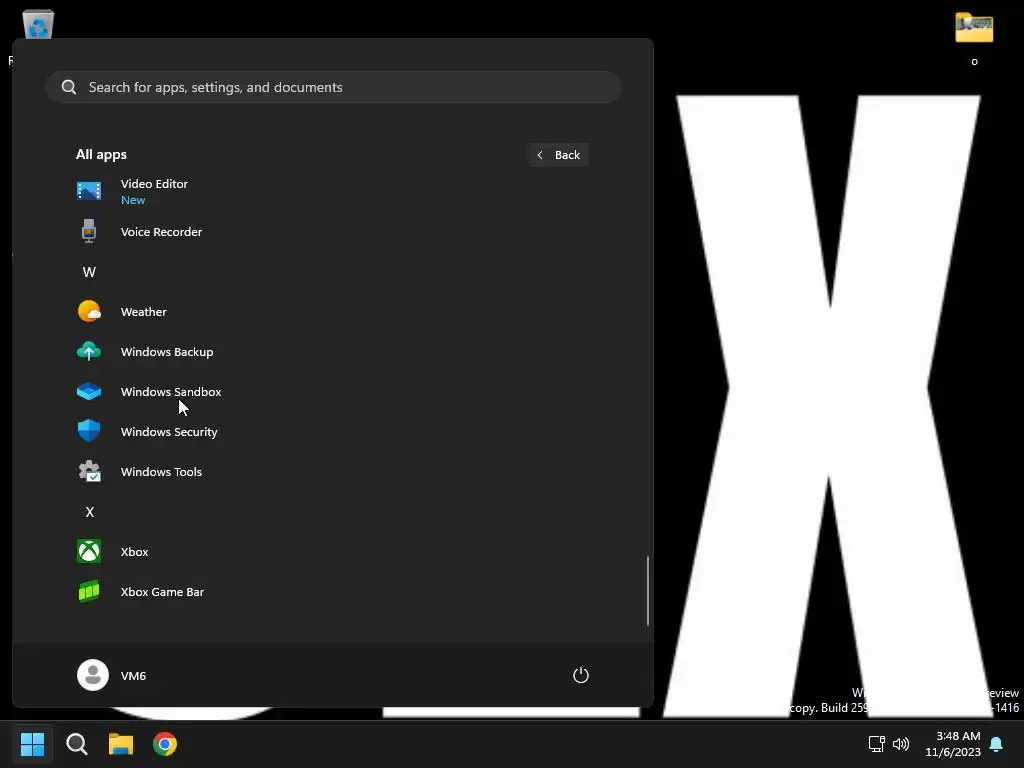Click the 'Windows Security' label text

tap(169, 432)
